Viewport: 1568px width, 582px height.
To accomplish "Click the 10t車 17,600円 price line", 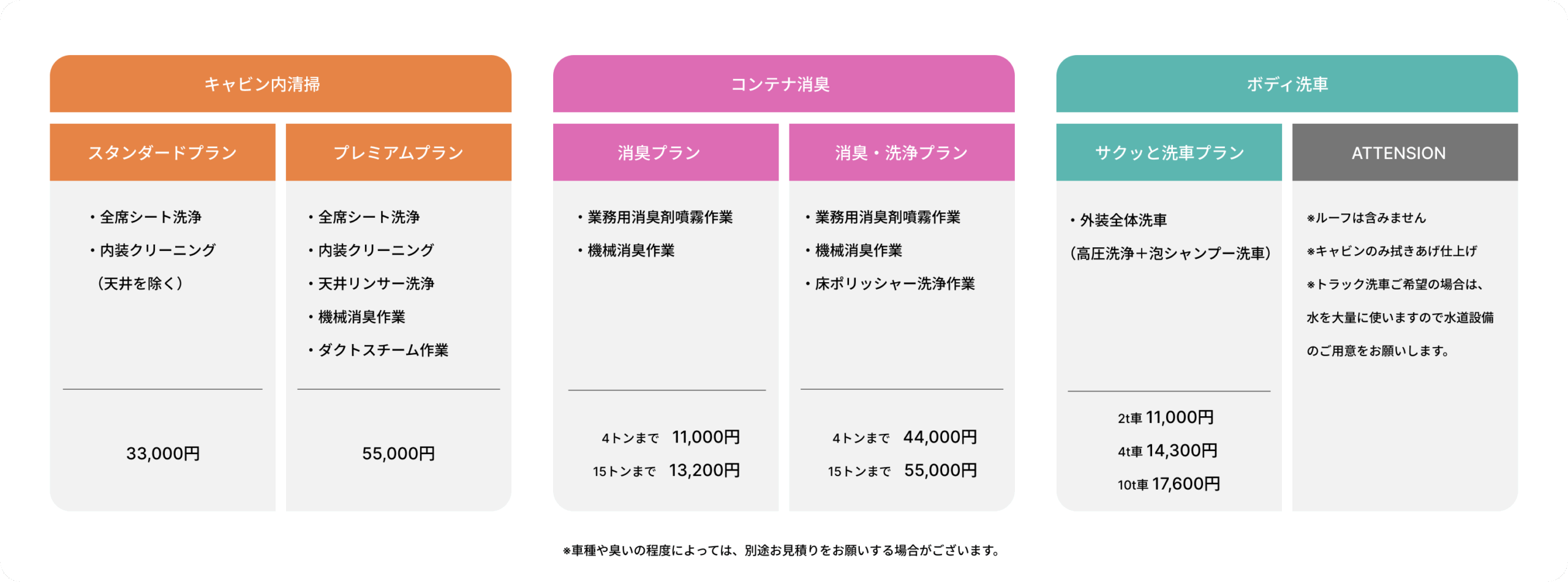I will (1169, 484).
